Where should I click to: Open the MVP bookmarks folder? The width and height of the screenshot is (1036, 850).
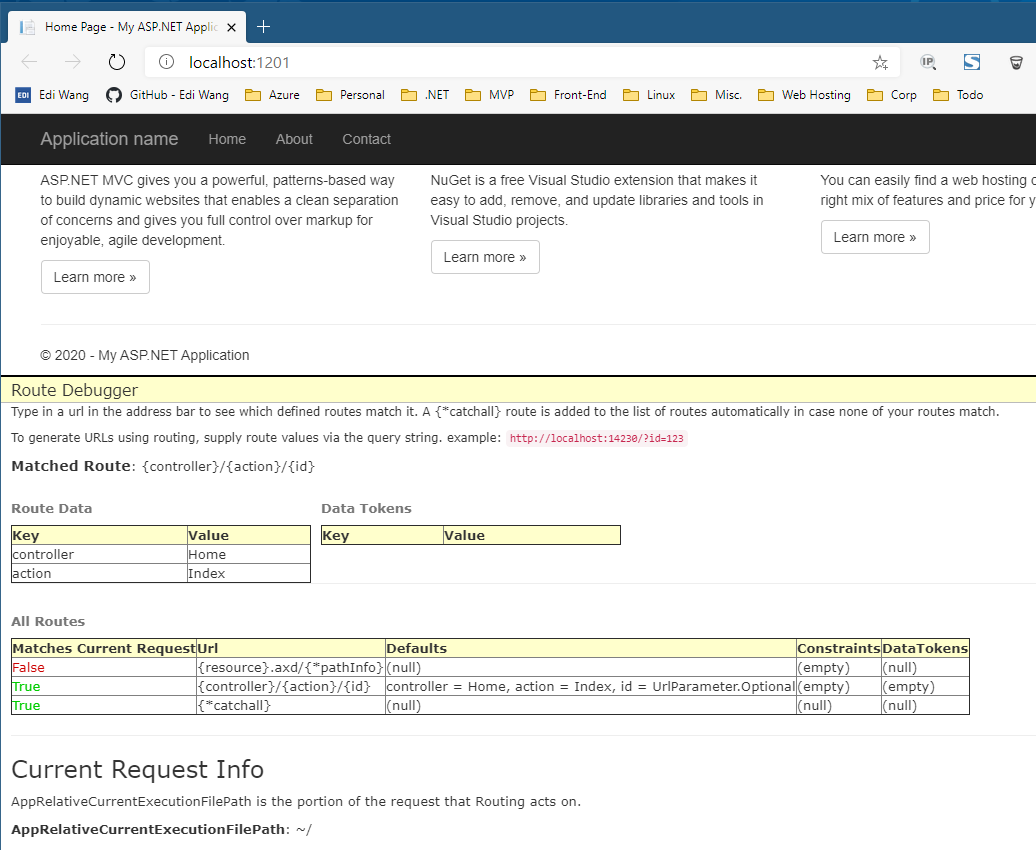tap(490, 95)
